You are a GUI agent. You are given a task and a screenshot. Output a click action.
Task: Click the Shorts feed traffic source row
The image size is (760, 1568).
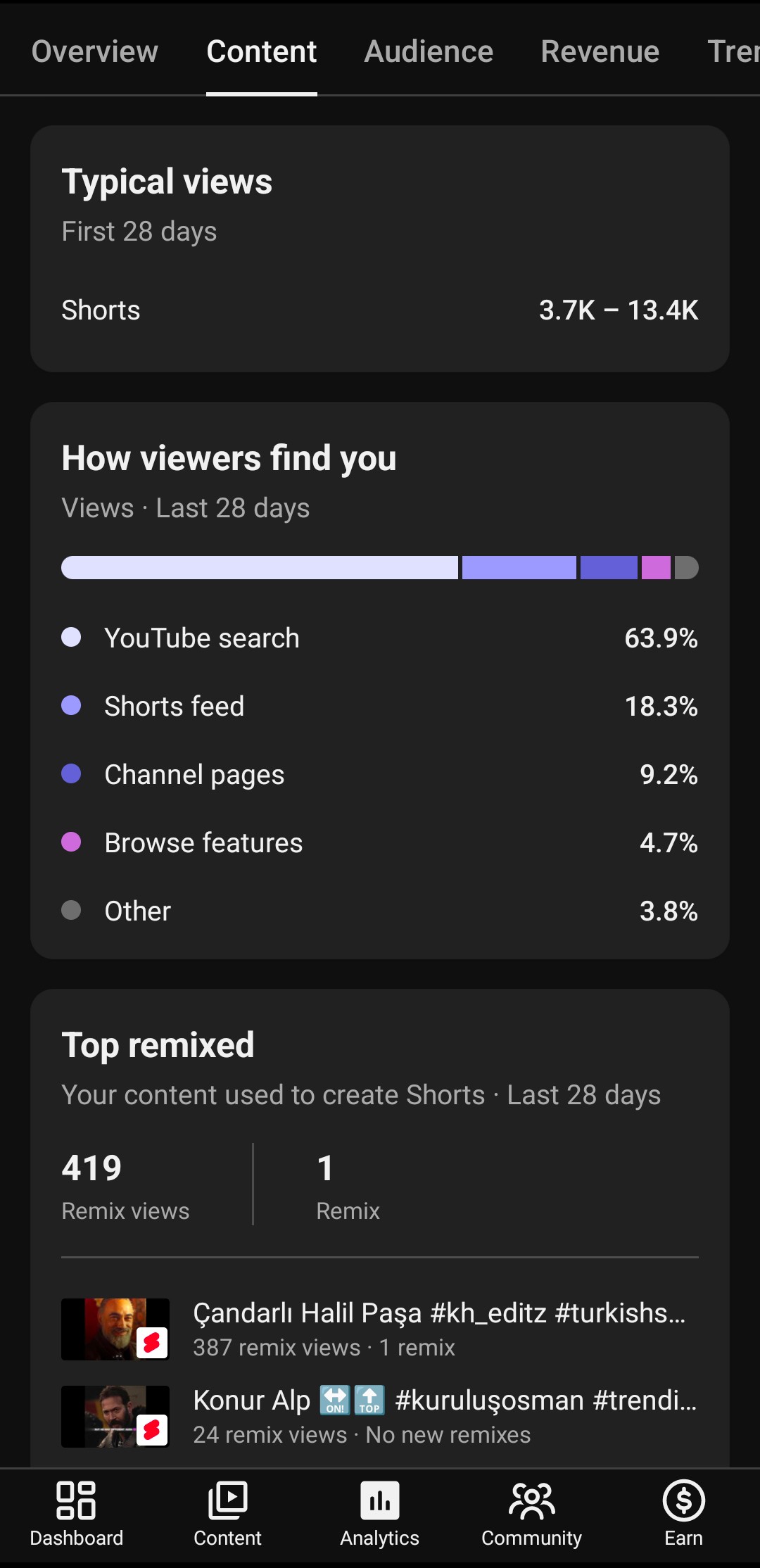click(380, 706)
